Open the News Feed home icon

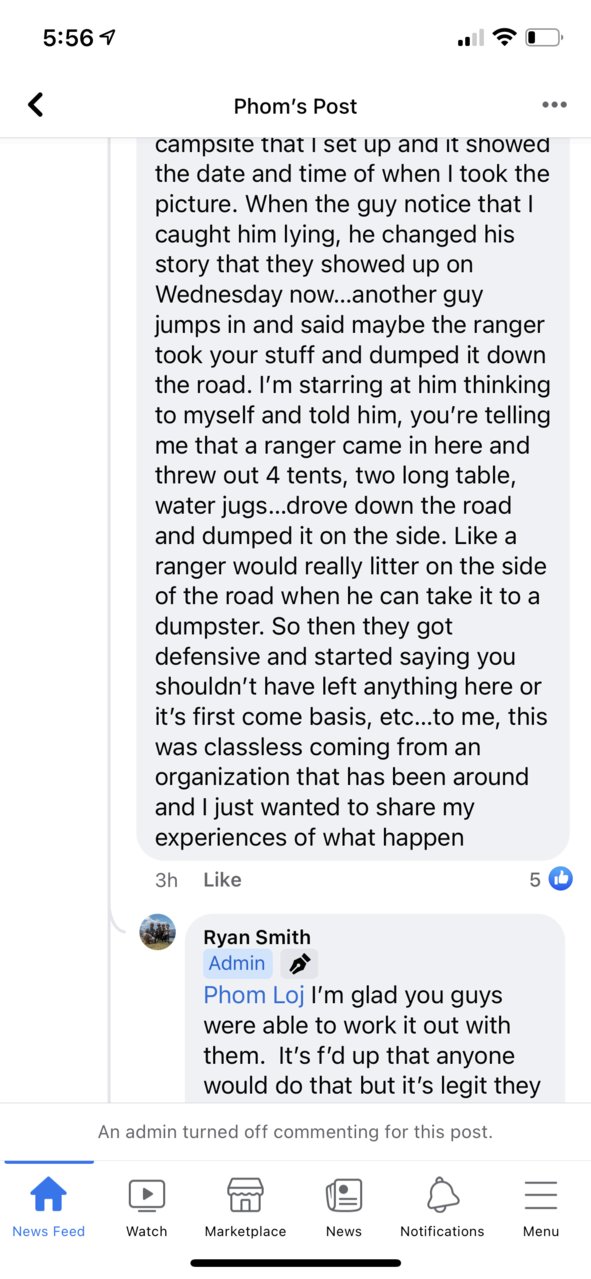point(48,1194)
